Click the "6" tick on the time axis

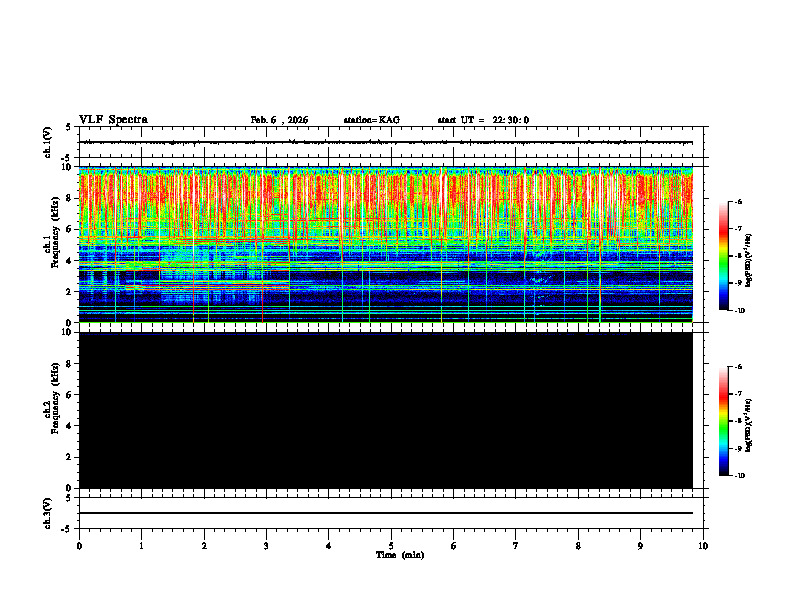point(454,546)
